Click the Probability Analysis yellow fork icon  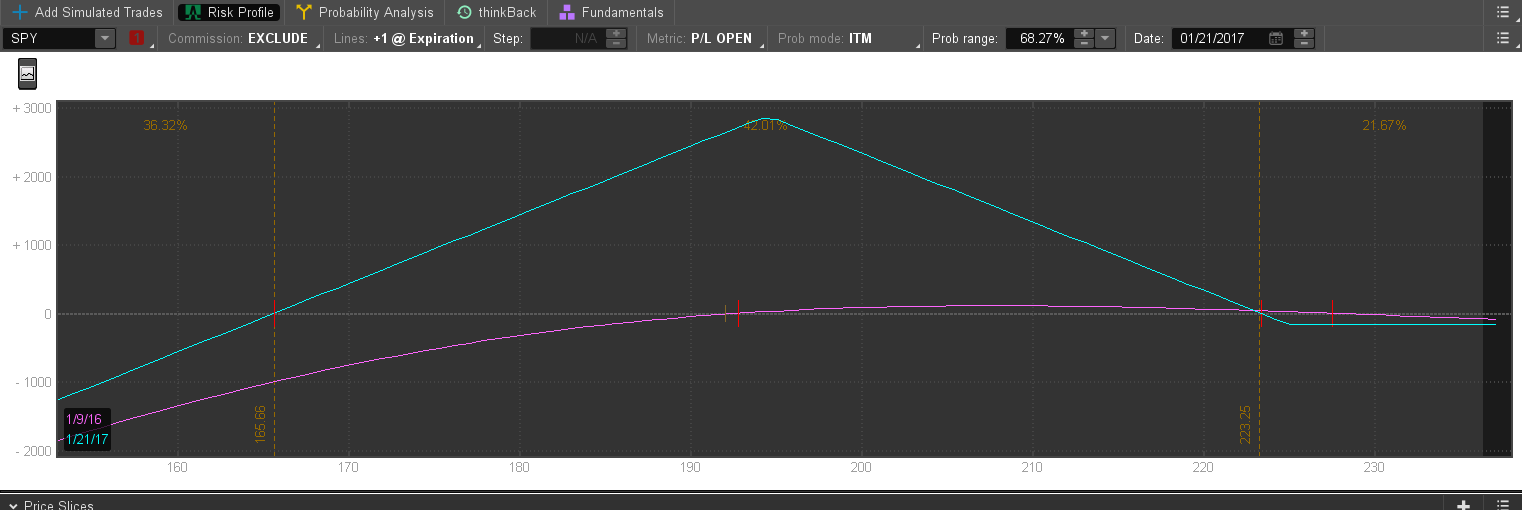tap(304, 12)
